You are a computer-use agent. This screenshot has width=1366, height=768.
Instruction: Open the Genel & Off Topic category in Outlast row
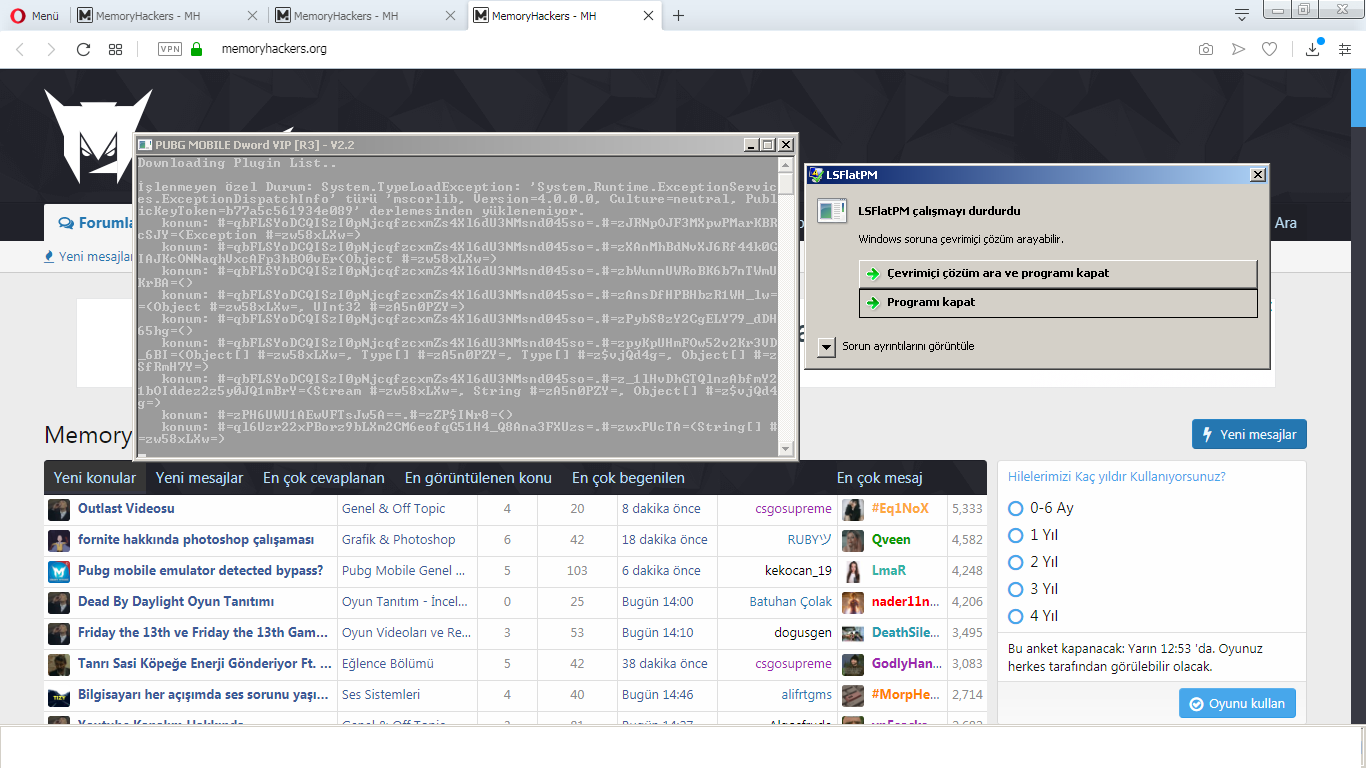coord(394,508)
